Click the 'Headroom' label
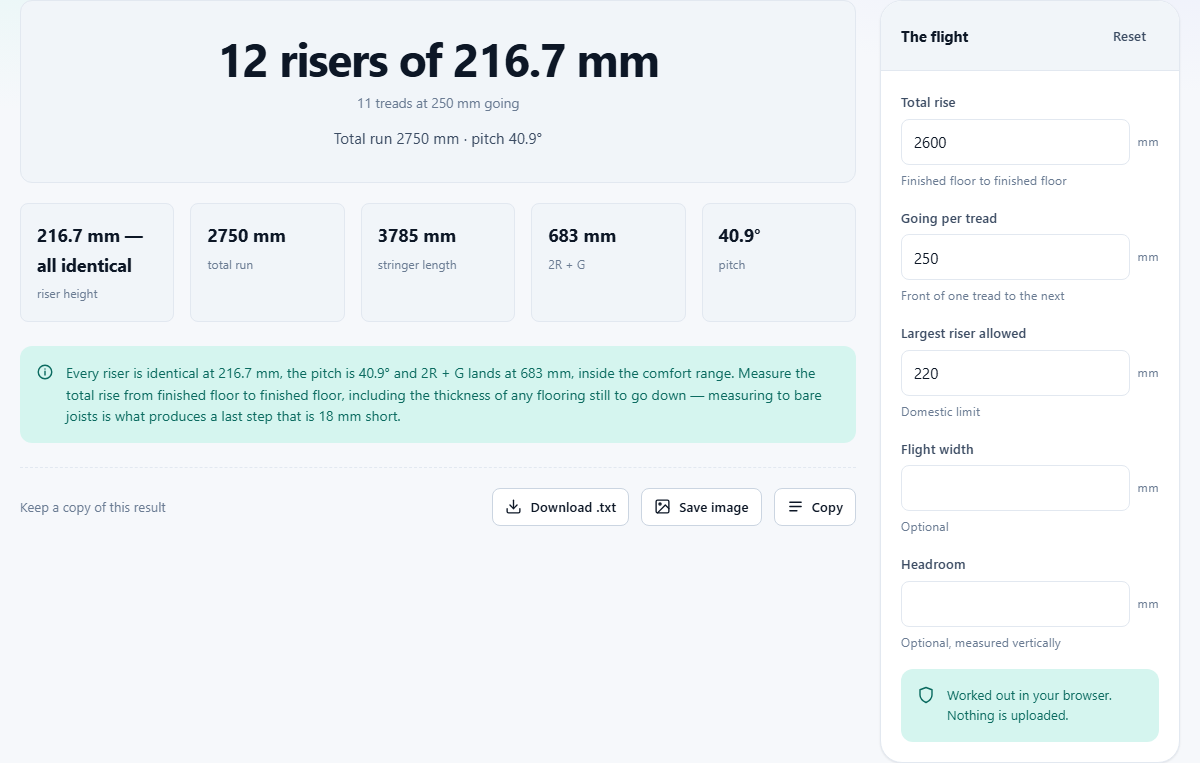The height and width of the screenshot is (763, 1200). click(x=933, y=564)
